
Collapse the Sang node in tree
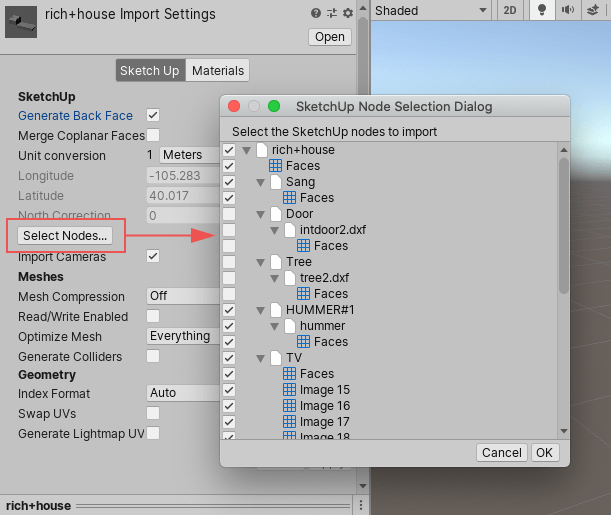tap(261, 182)
